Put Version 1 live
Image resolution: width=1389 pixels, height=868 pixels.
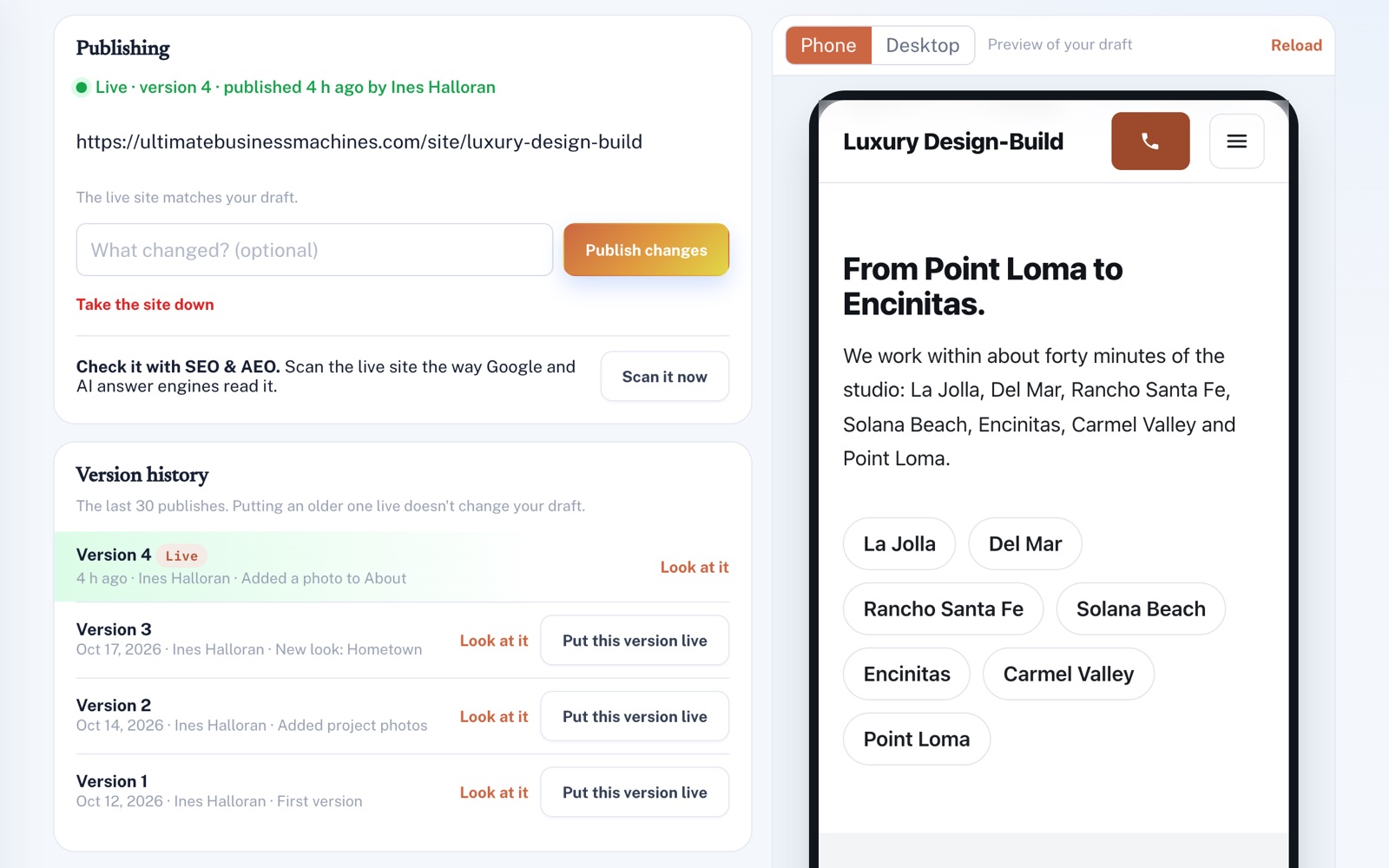(635, 792)
